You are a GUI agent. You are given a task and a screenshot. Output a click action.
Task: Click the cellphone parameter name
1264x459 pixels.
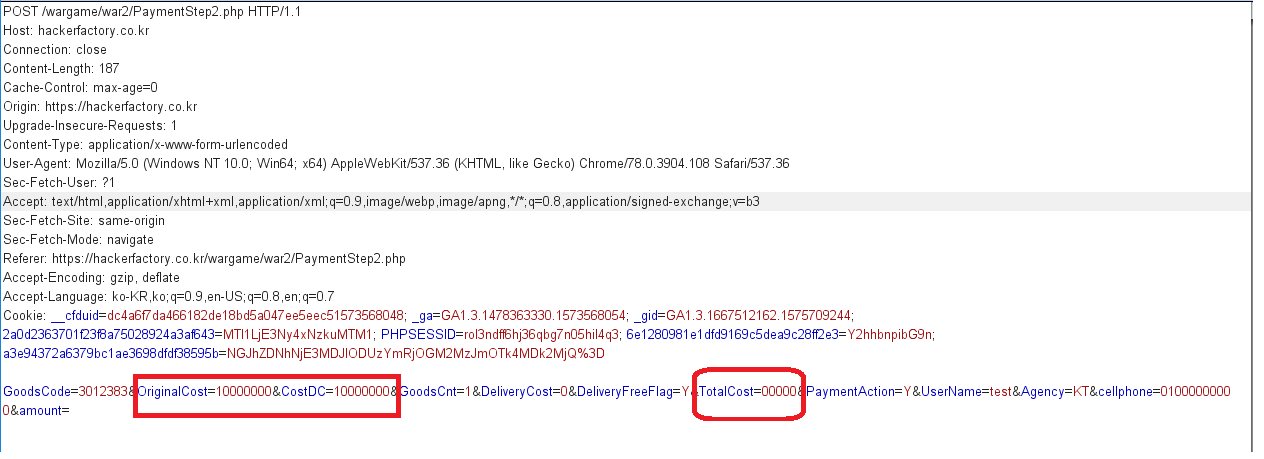click(x=1126, y=391)
